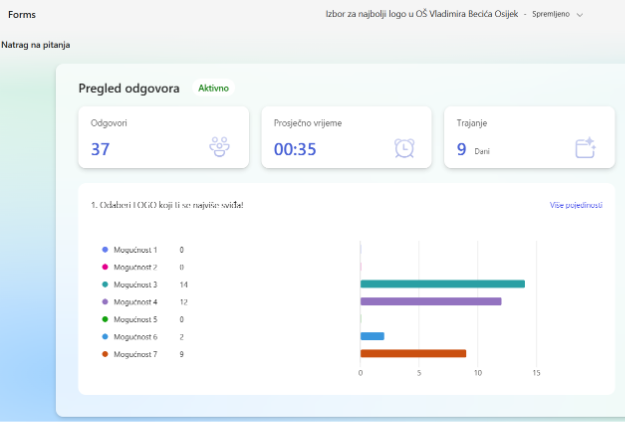Viewport: 625px width, 423px height.
Task: Click the people icon in the Odgovori card
Action: coord(219,147)
